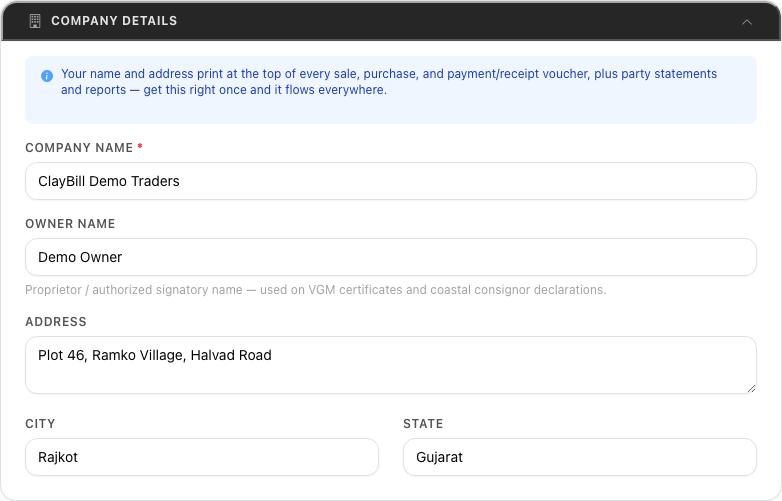Viewport: 782px width, 501px height.
Task: Click the 'Your name and address print' info text
Action: pyautogui.click(x=389, y=82)
